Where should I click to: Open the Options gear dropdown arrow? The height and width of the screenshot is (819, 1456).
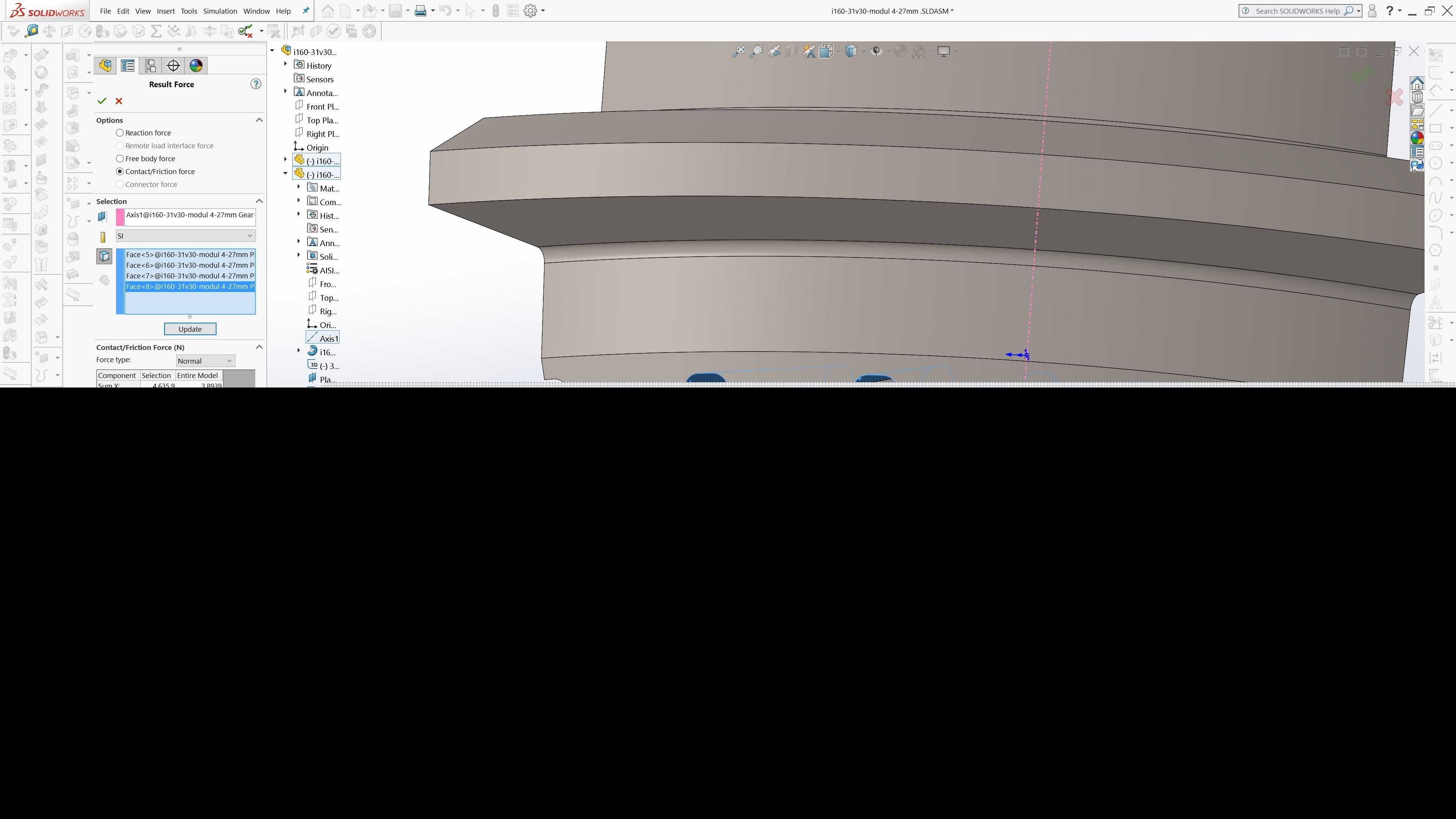543,11
